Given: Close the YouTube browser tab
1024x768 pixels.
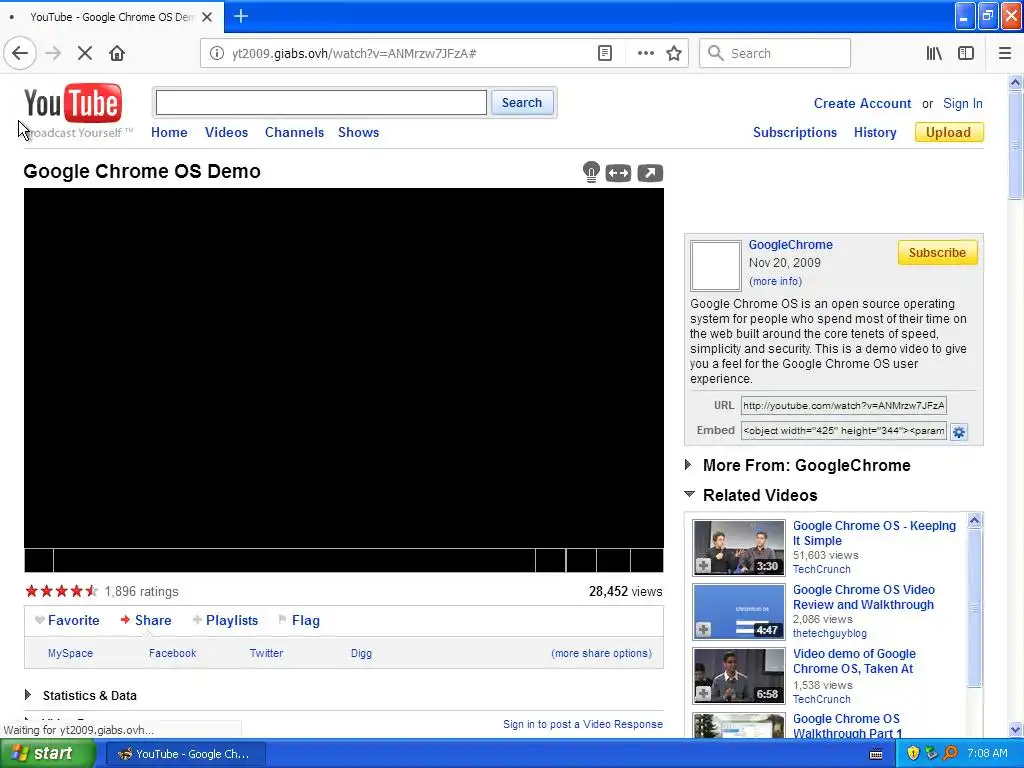Looking at the screenshot, I should pyautogui.click(x=207, y=17).
